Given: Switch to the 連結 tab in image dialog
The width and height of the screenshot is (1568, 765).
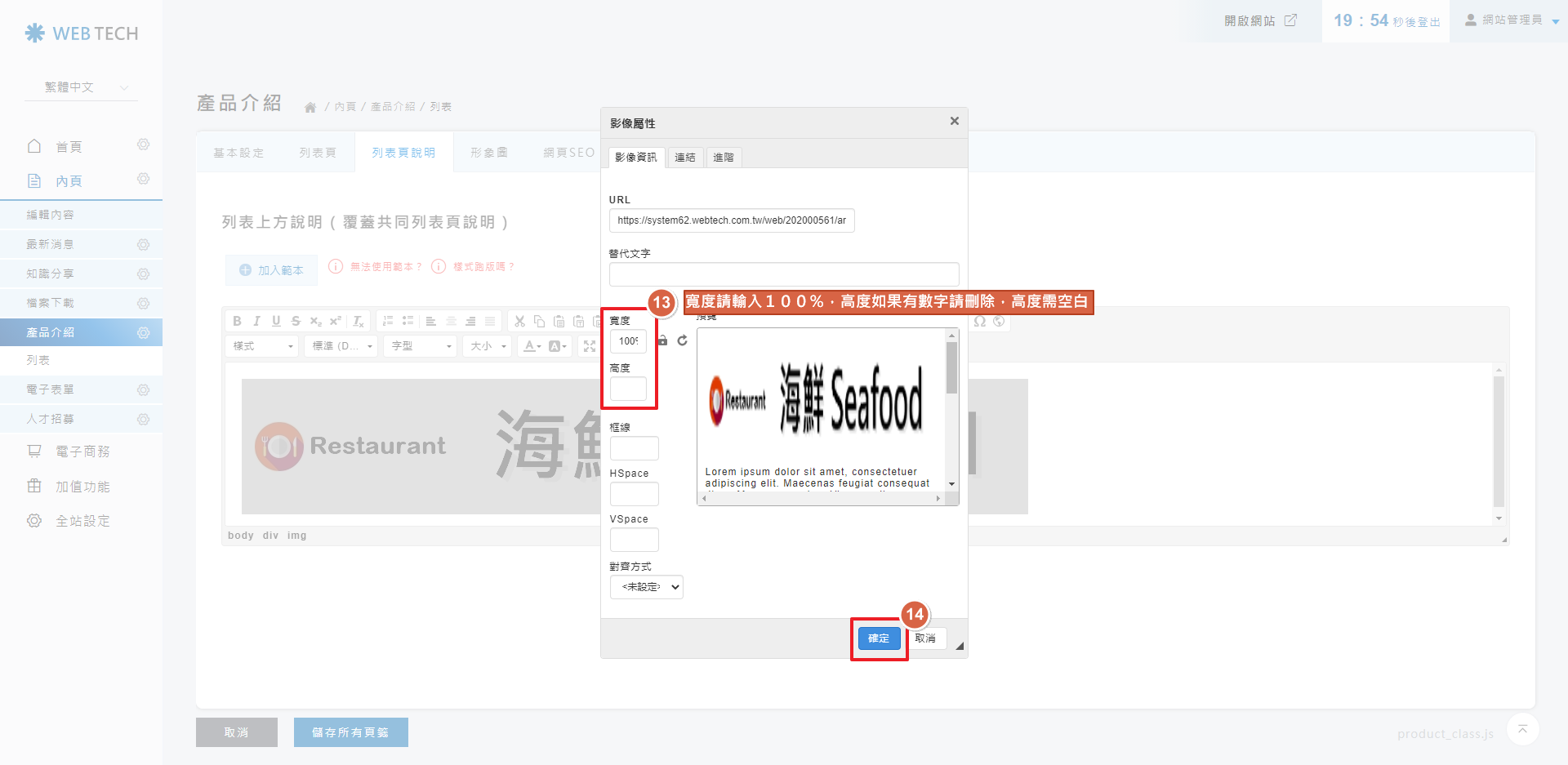Looking at the screenshot, I should tap(684, 158).
